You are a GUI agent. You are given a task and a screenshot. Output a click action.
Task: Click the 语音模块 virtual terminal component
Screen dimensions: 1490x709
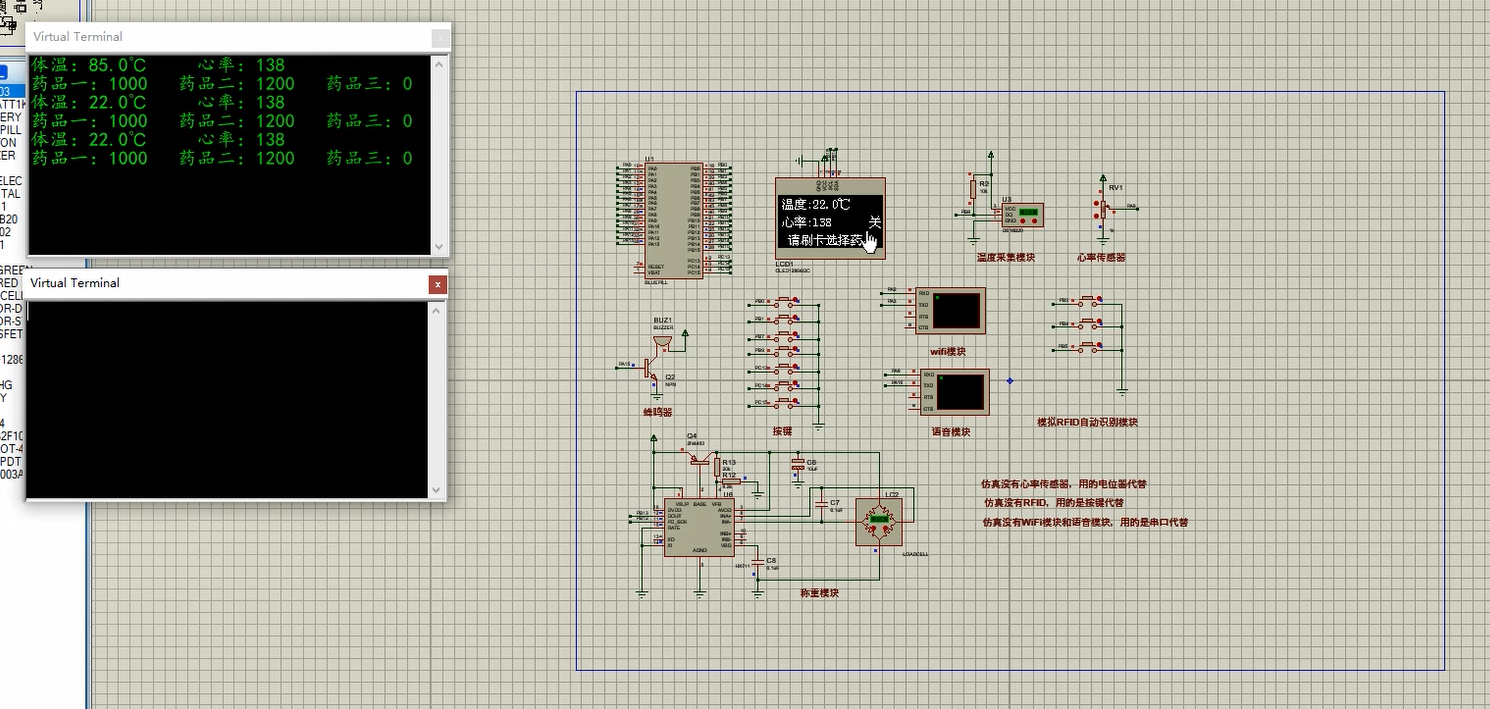tap(954, 392)
